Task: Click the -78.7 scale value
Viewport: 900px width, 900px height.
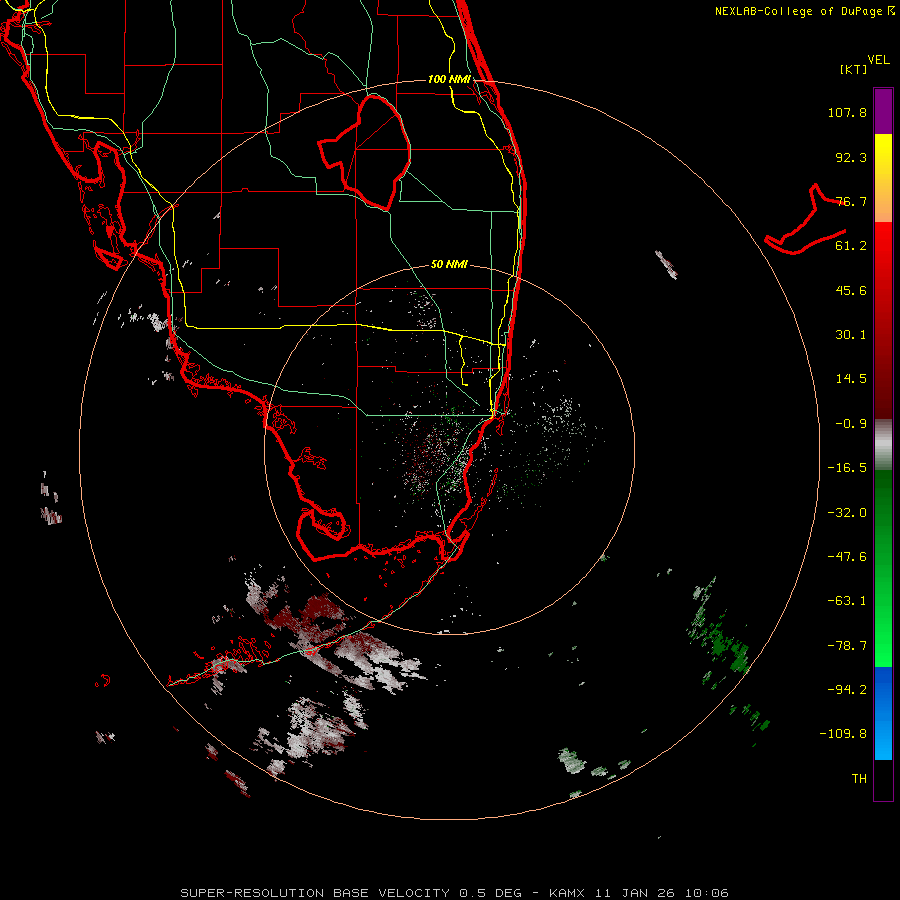Action: coord(847,646)
